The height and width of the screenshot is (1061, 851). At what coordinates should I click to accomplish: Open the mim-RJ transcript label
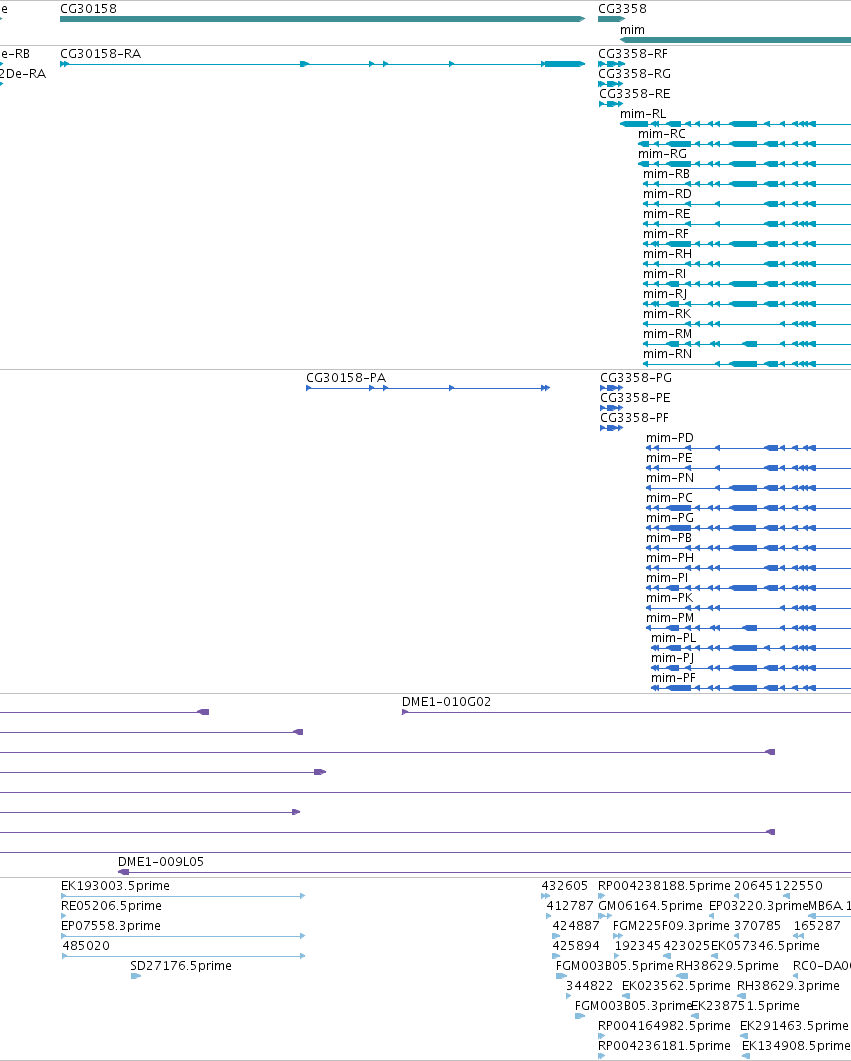click(665, 293)
